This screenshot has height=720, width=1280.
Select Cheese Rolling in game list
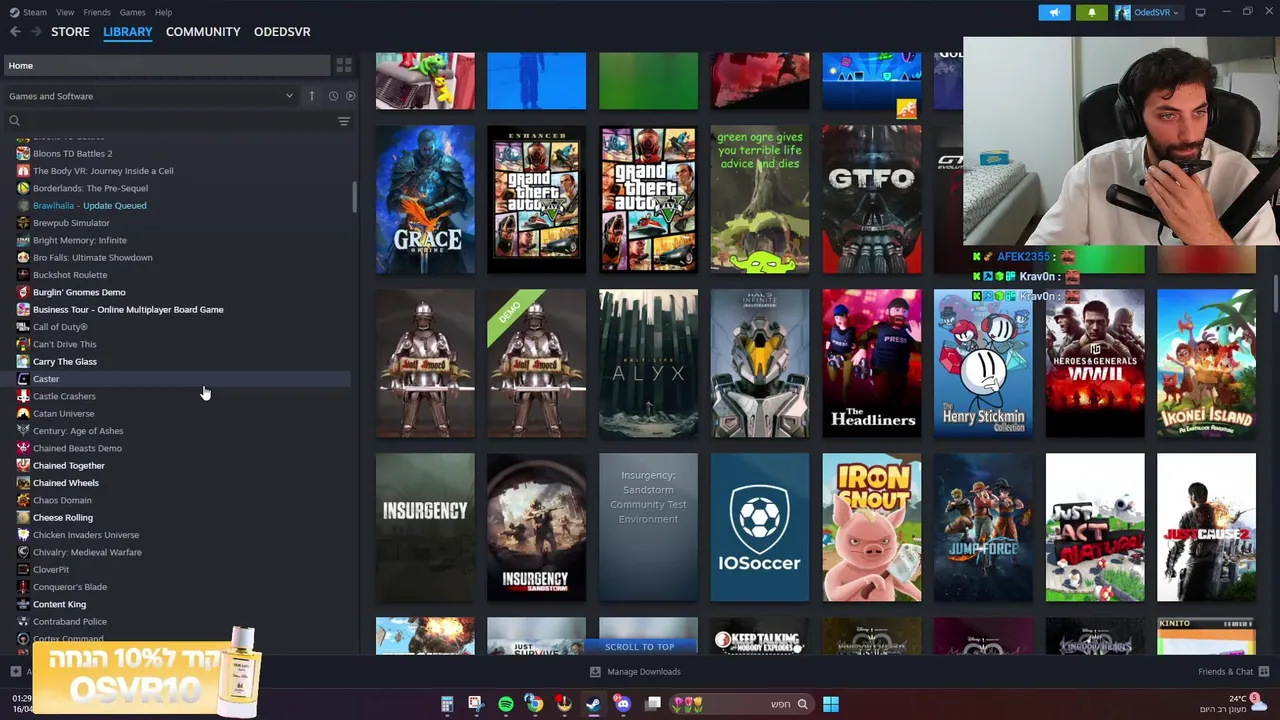(63, 517)
